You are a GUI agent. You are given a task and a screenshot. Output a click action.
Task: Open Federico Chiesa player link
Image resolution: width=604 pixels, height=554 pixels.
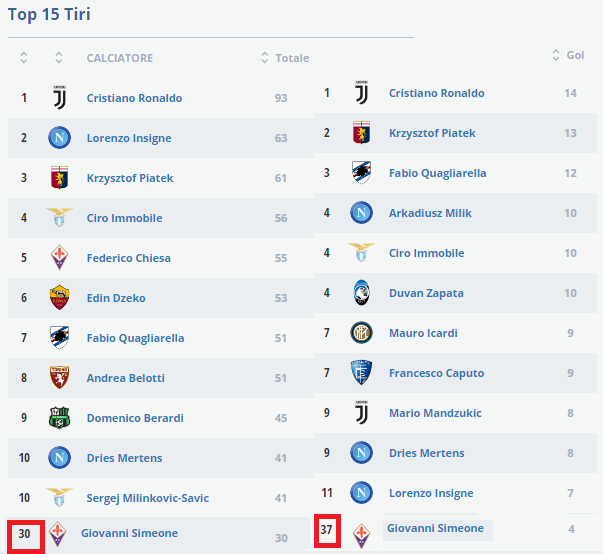[130, 258]
